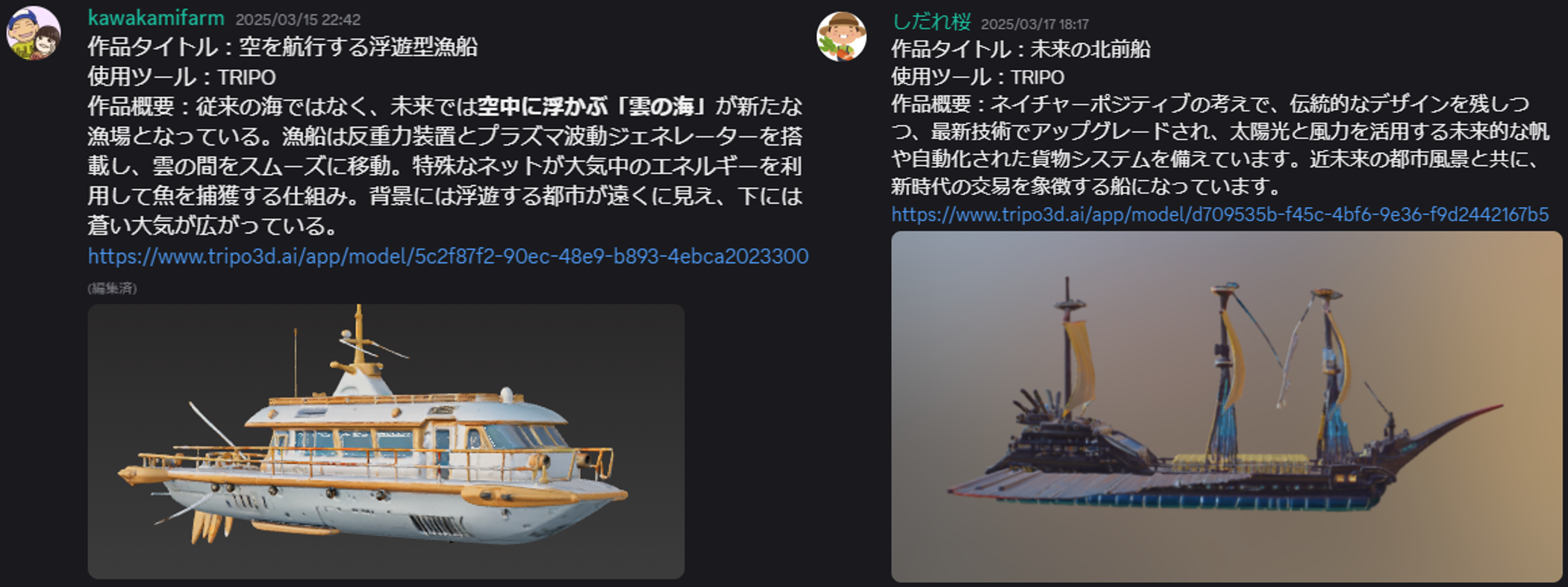Click the 作品概要 description in しだれ桜's message

point(1219,145)
